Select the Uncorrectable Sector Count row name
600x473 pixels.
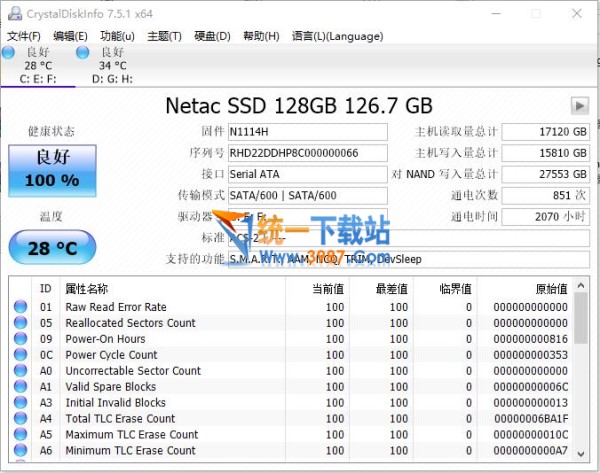pyautogui.click(x=133, y=370)
